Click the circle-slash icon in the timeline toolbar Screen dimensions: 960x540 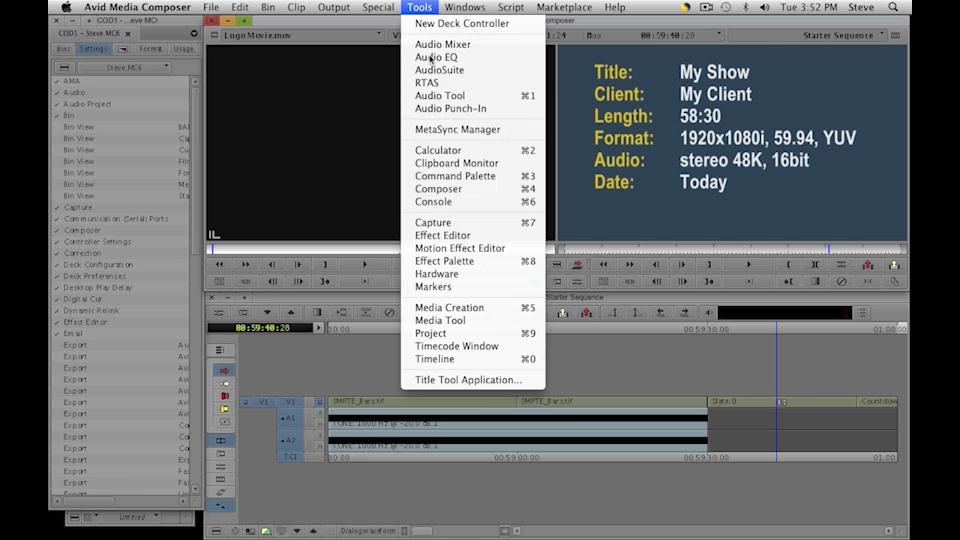click(389, 312)
